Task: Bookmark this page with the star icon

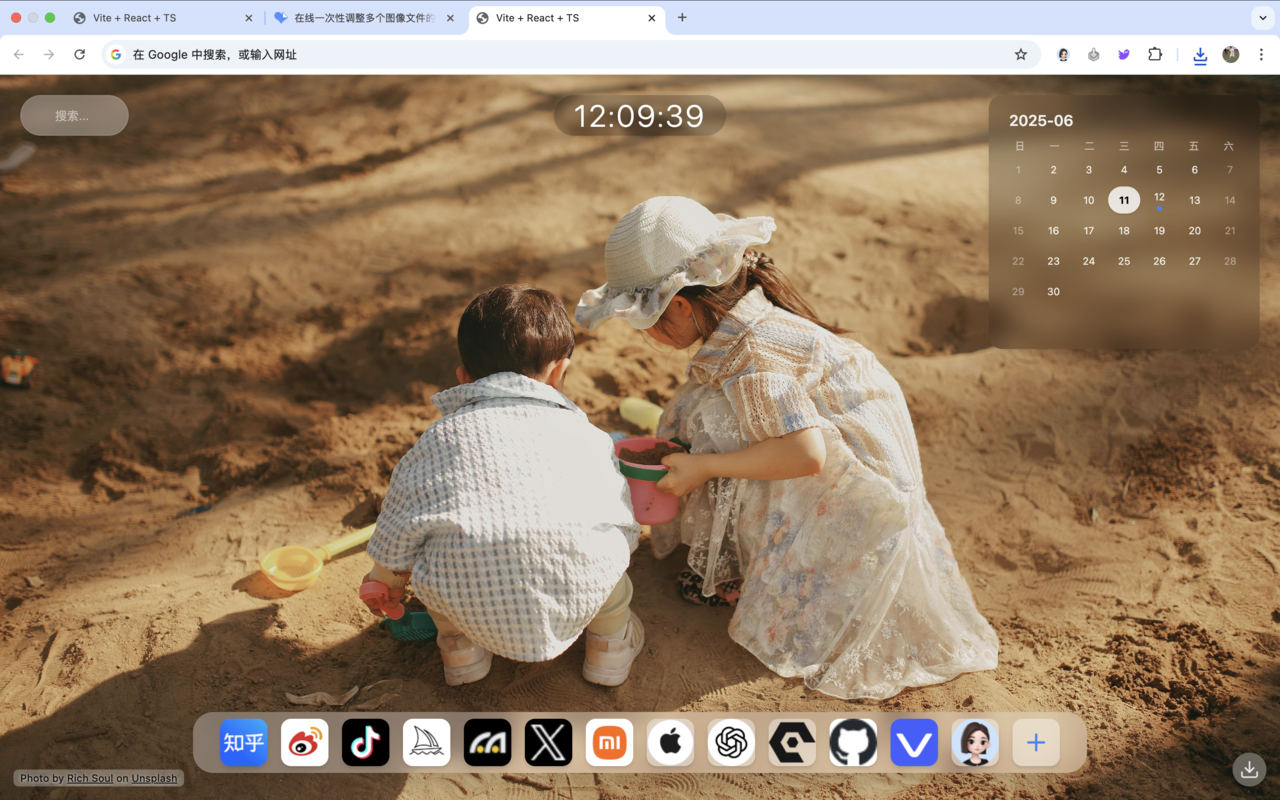Action: tap(1020, 55)
